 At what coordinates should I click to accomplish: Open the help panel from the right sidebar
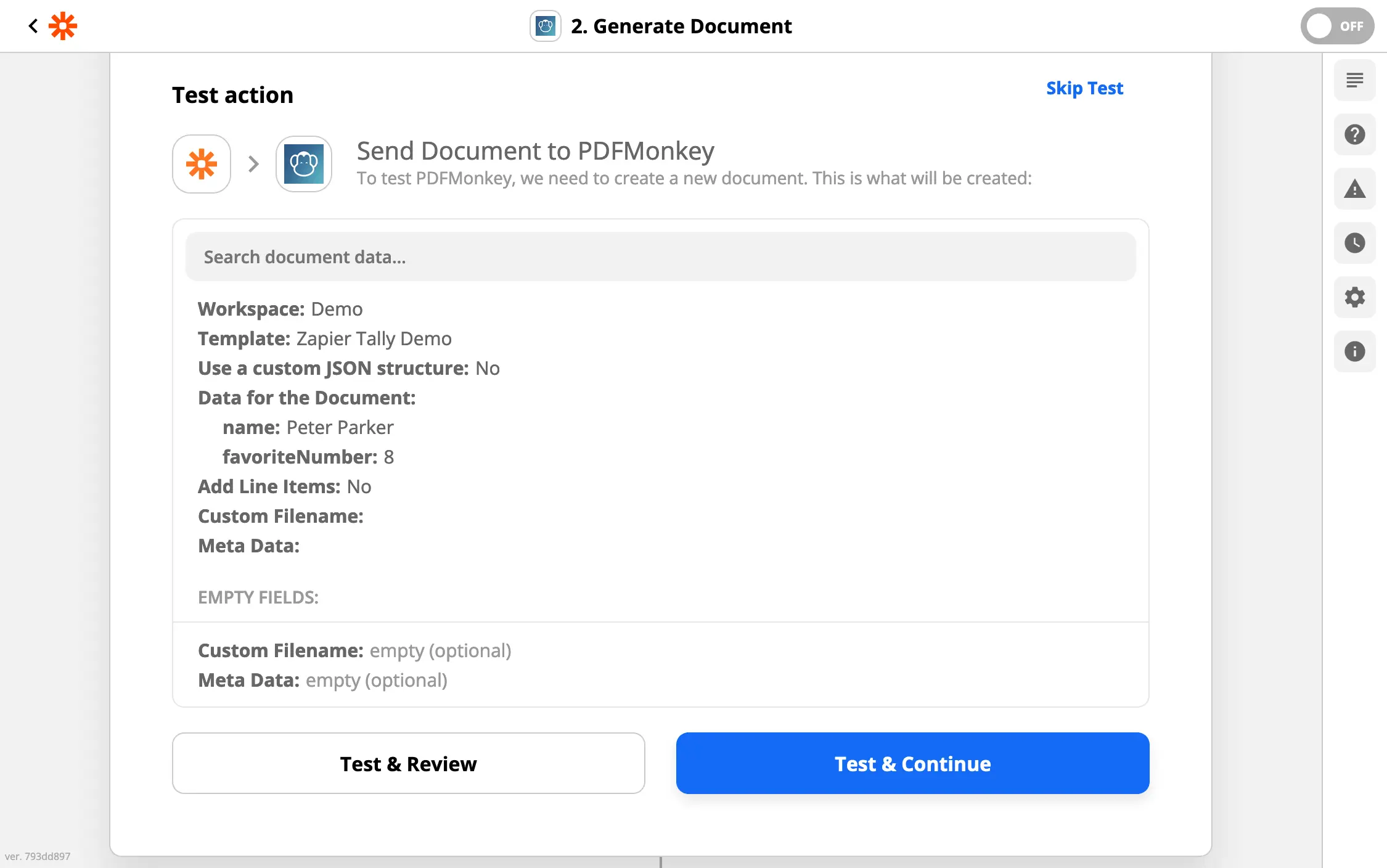point(1354,134)
